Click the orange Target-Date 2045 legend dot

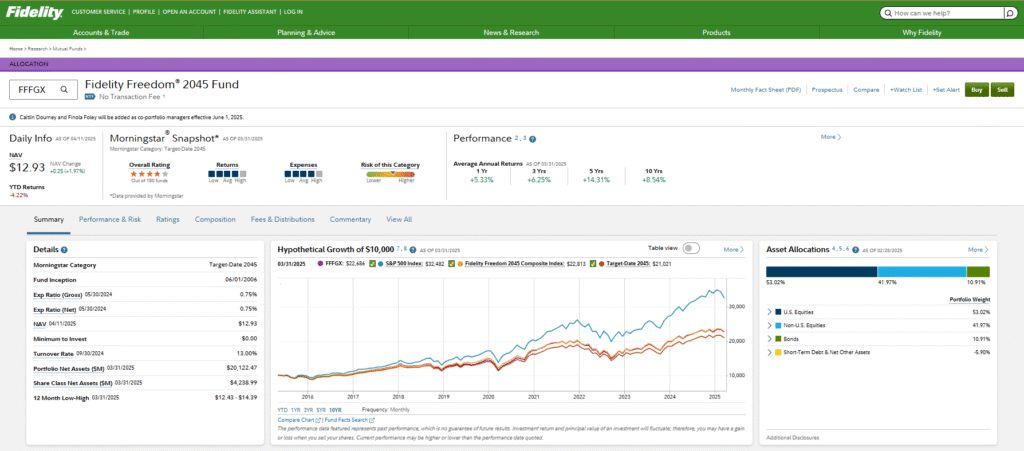tap(602, 264)
